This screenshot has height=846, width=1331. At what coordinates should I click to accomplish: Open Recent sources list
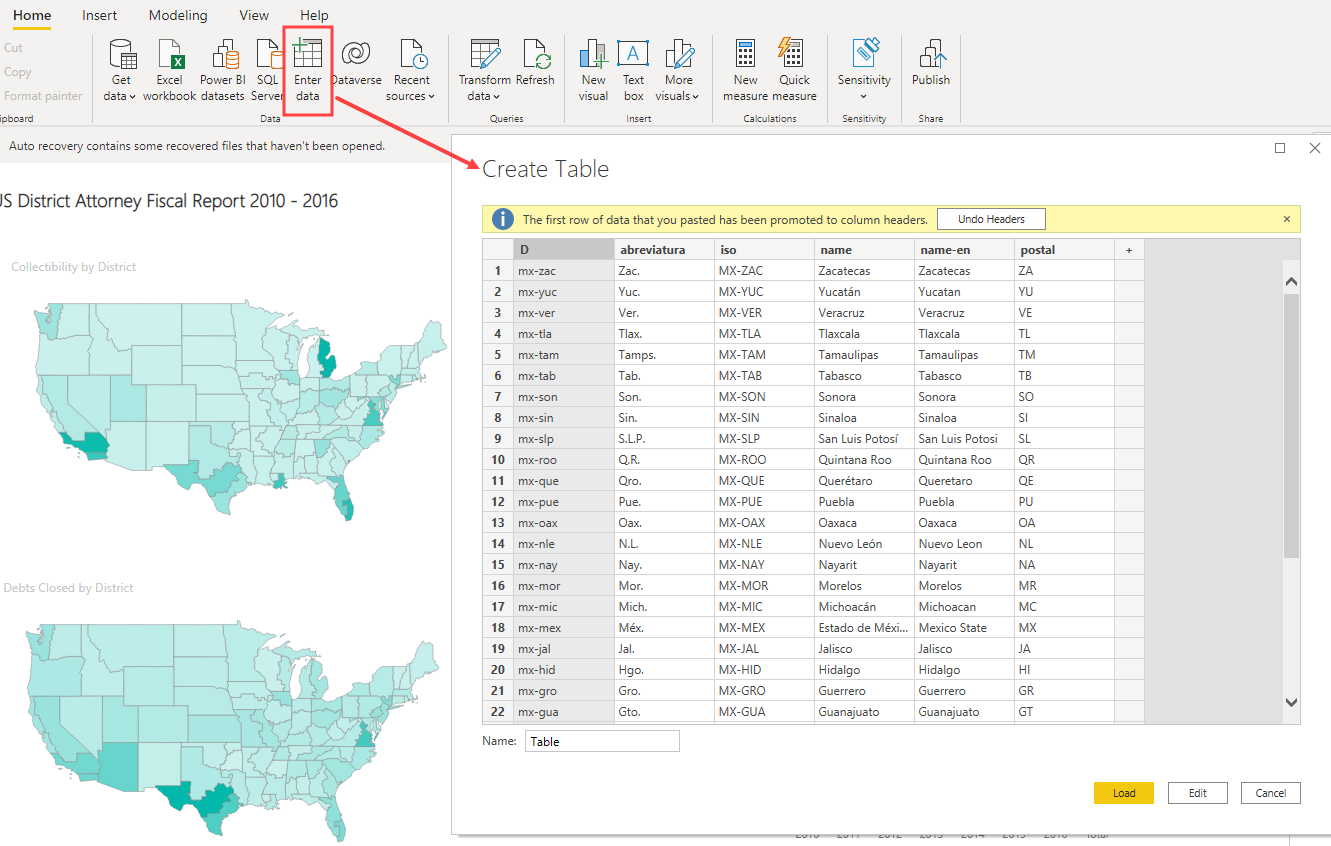(x=411, y=70)
